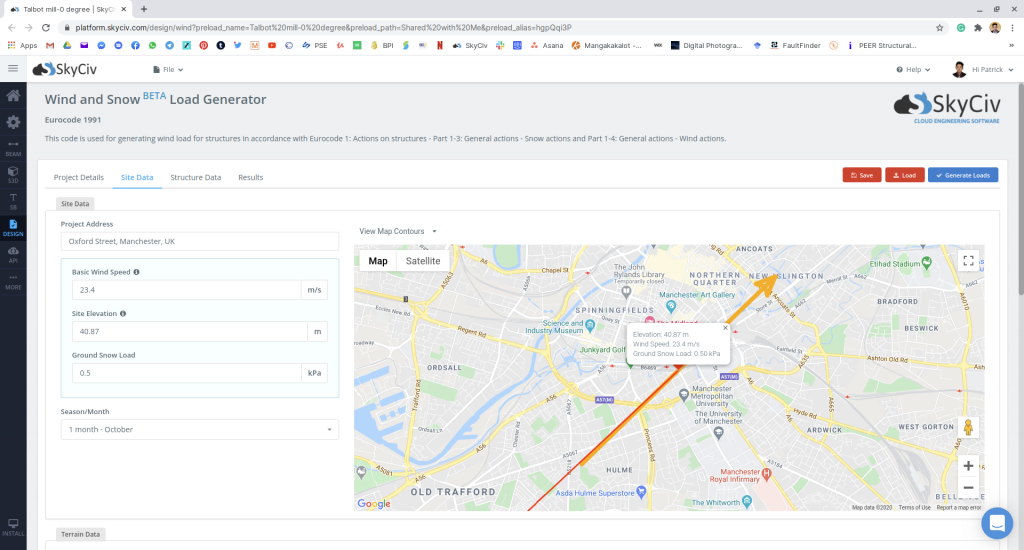The width and height of the screenshot is (1024, 550).
Task: Expand the Season/Month dropdown
Action: coord(199,430)
